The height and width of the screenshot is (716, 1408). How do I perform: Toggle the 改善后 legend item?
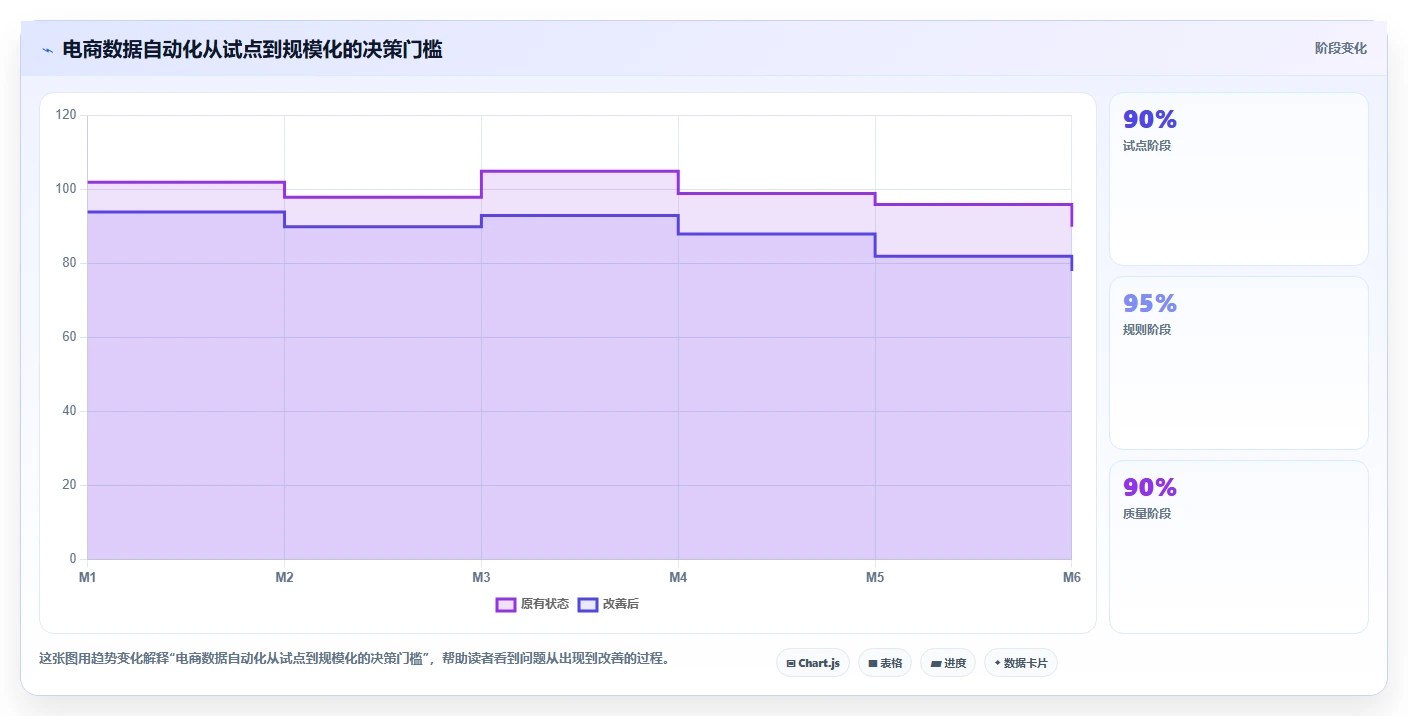(608, 604)
